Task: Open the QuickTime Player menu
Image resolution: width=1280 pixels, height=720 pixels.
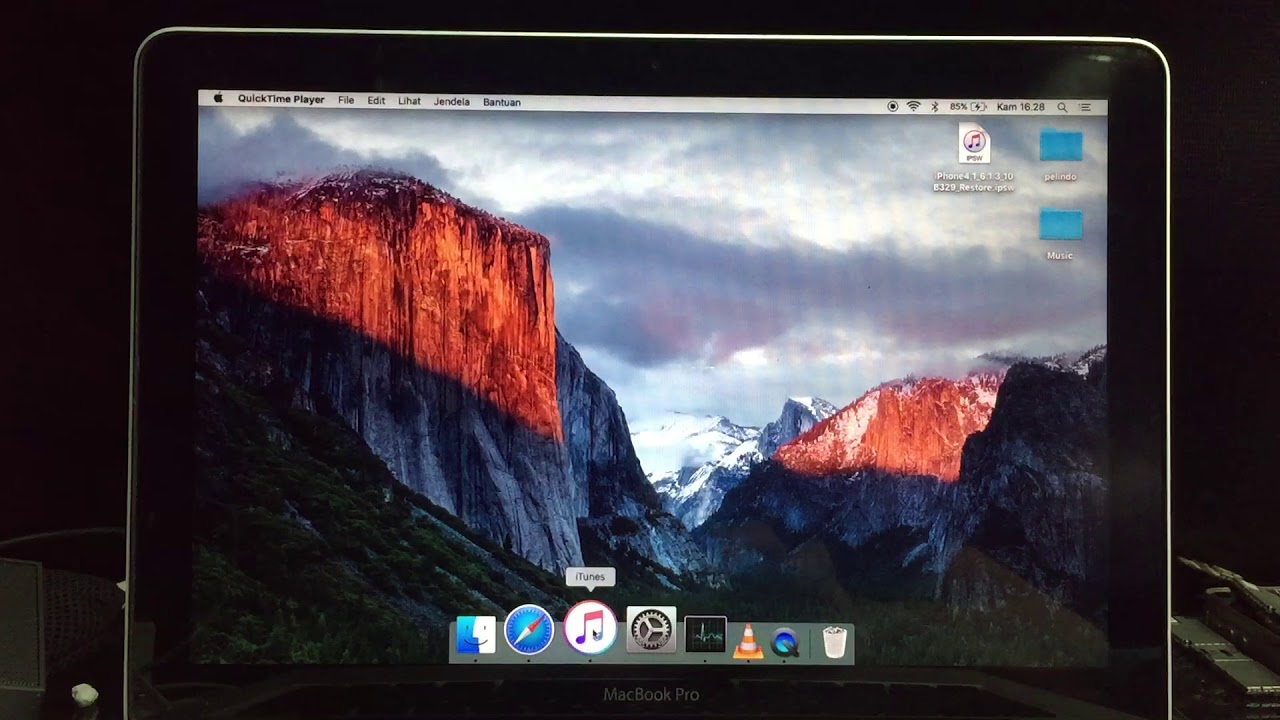Action: pos(281,101)
